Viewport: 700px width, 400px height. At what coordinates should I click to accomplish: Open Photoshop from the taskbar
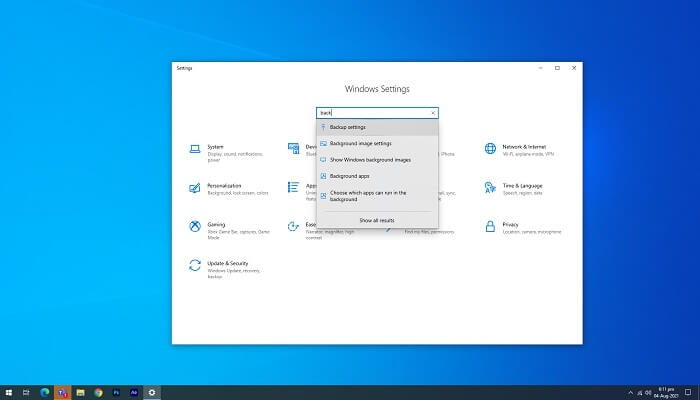pos(116,392)
